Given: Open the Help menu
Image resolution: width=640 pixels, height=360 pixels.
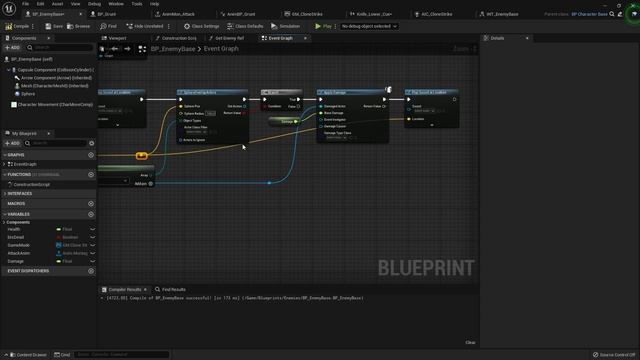Looking at the screenshot, I should (x=154, y=4).
